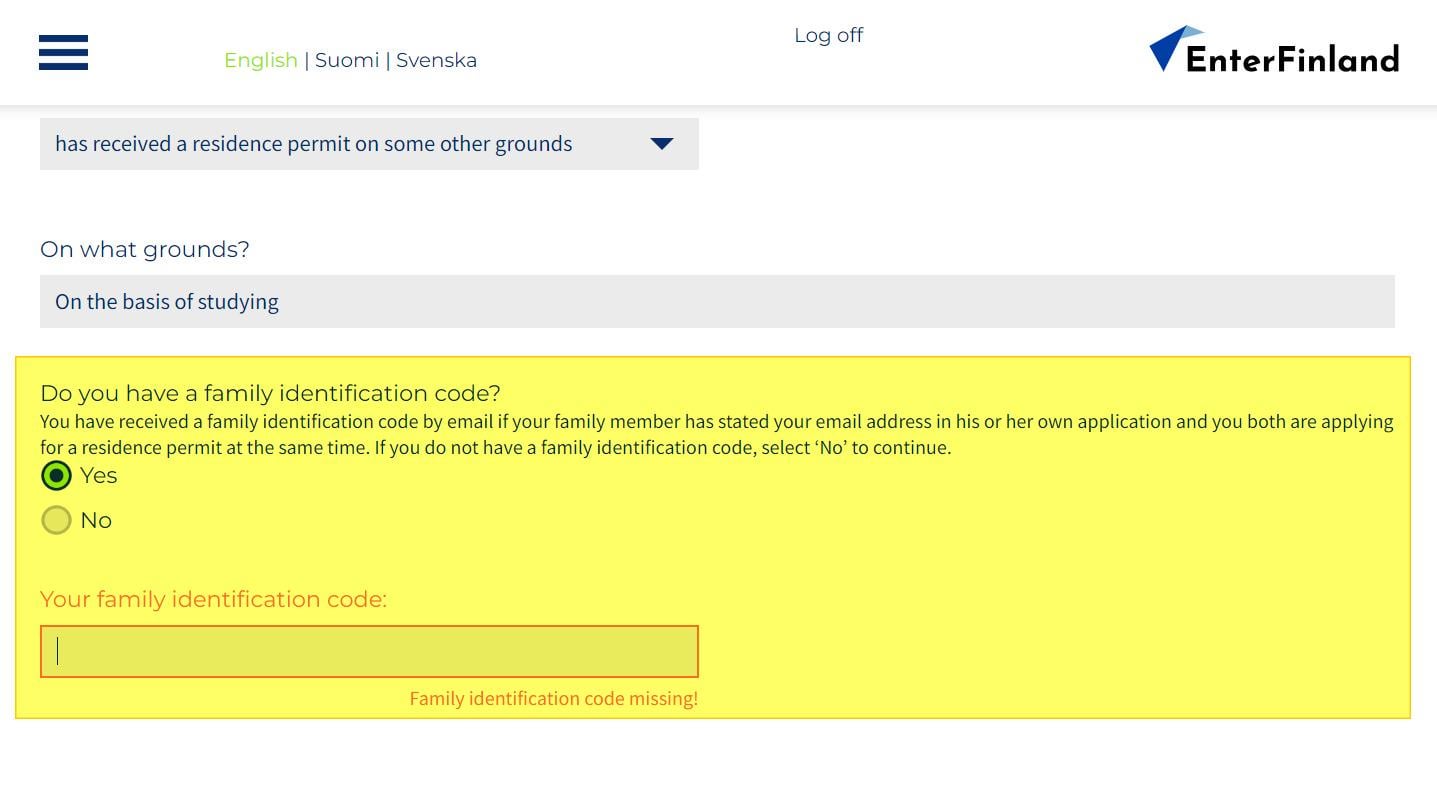Click 'Your family identification code:' label
This screenshot has height=794, width=1437.
click(x=213, y=600)
